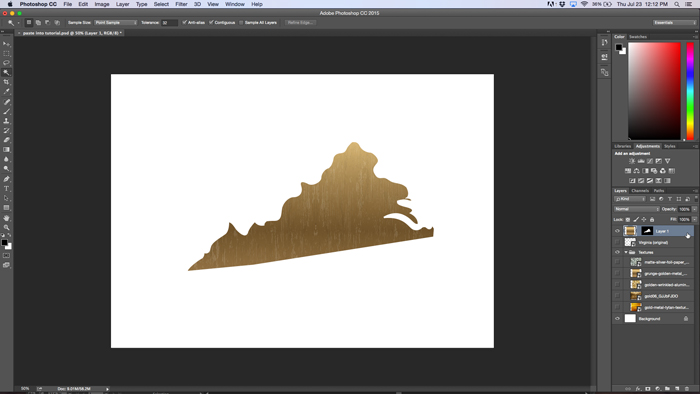Select the Move tool

pyautogui.click(x=6, y=44)
